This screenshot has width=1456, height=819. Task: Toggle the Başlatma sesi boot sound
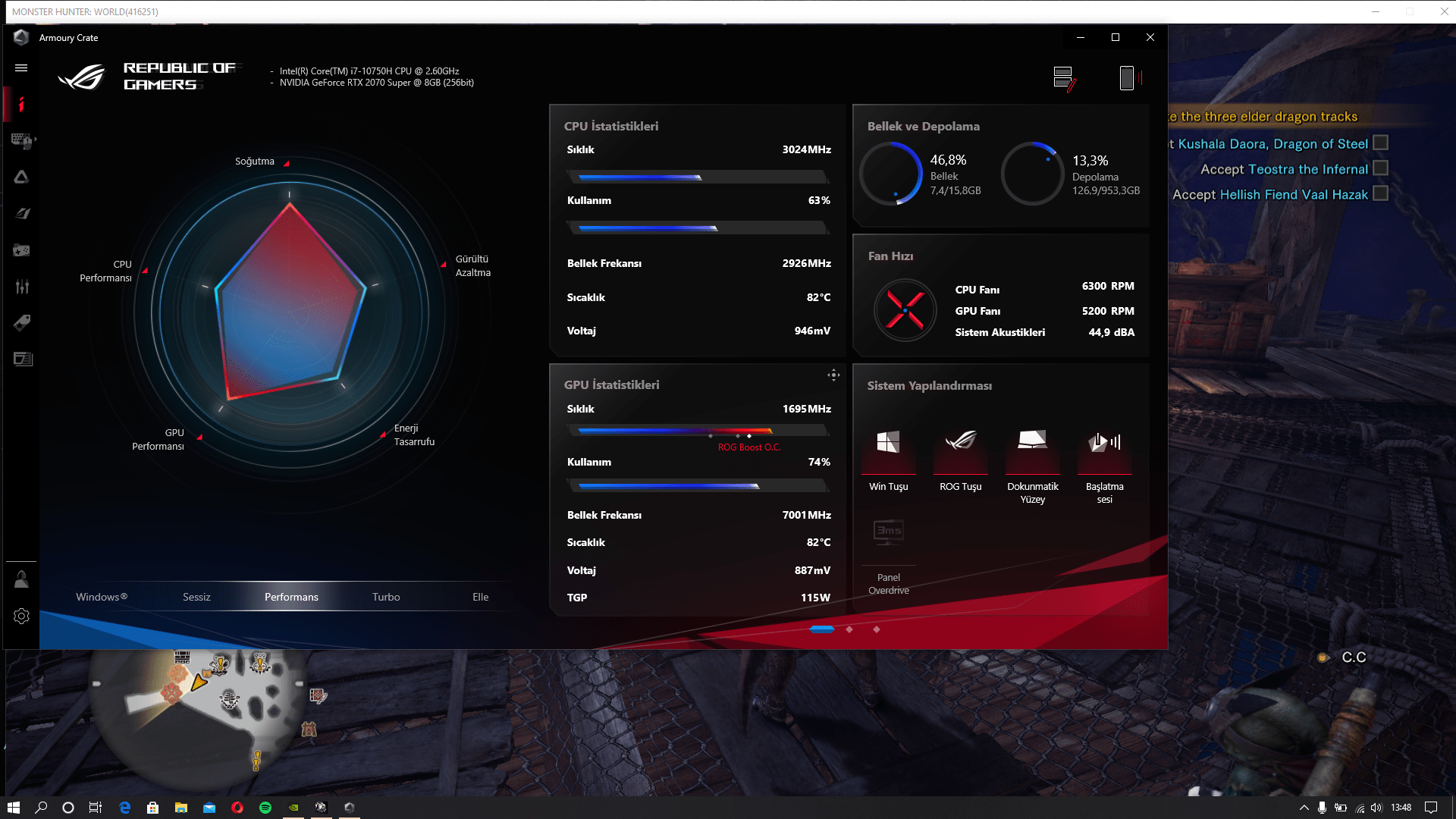(1104, 442)
